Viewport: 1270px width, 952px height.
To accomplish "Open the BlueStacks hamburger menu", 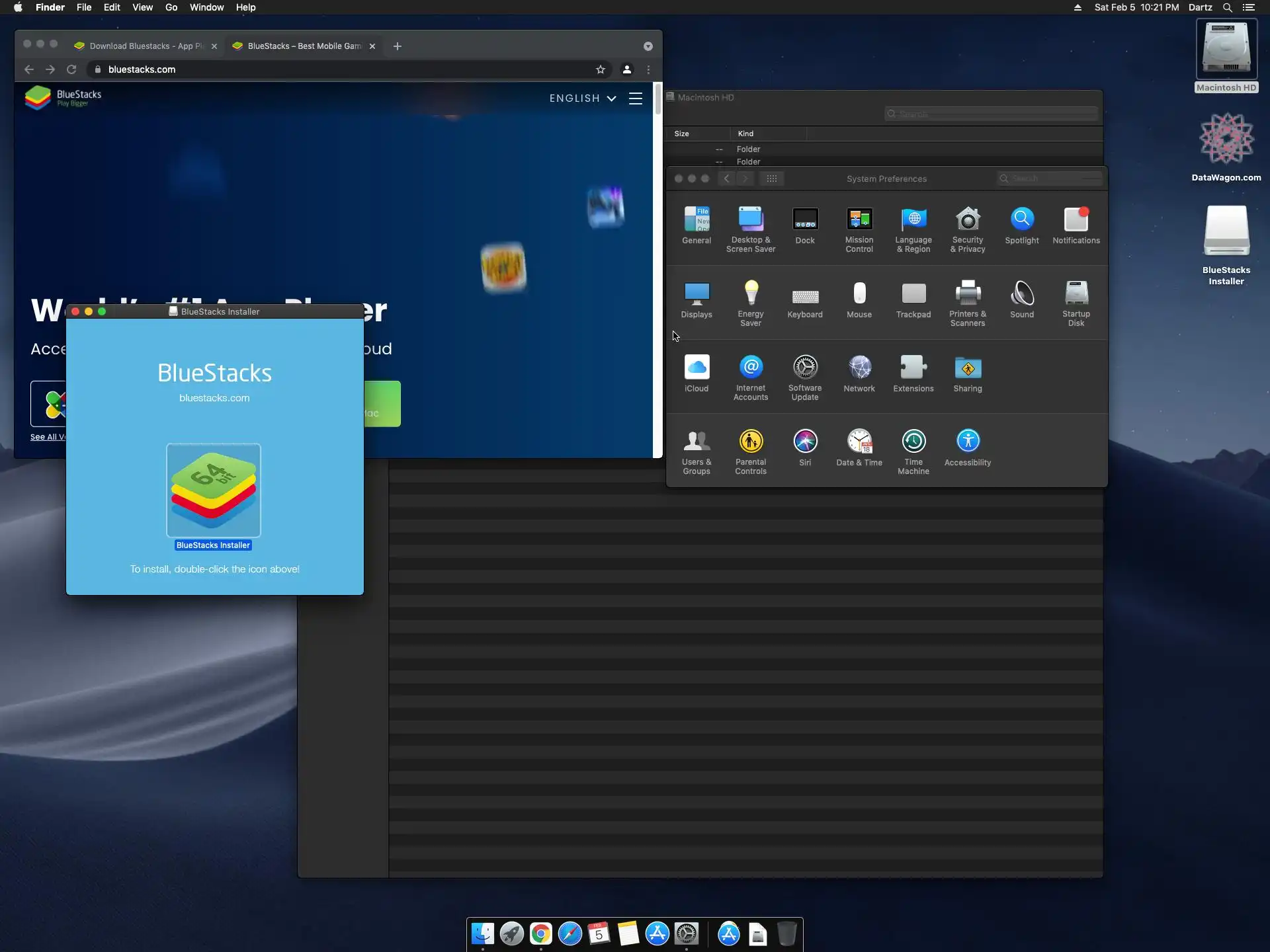I will coord(635,99).
